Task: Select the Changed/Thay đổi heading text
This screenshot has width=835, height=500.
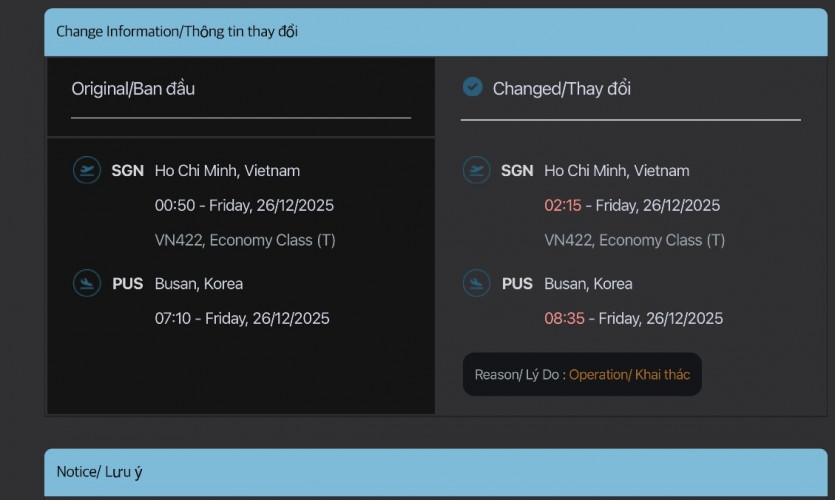Action: click(561, 89)
